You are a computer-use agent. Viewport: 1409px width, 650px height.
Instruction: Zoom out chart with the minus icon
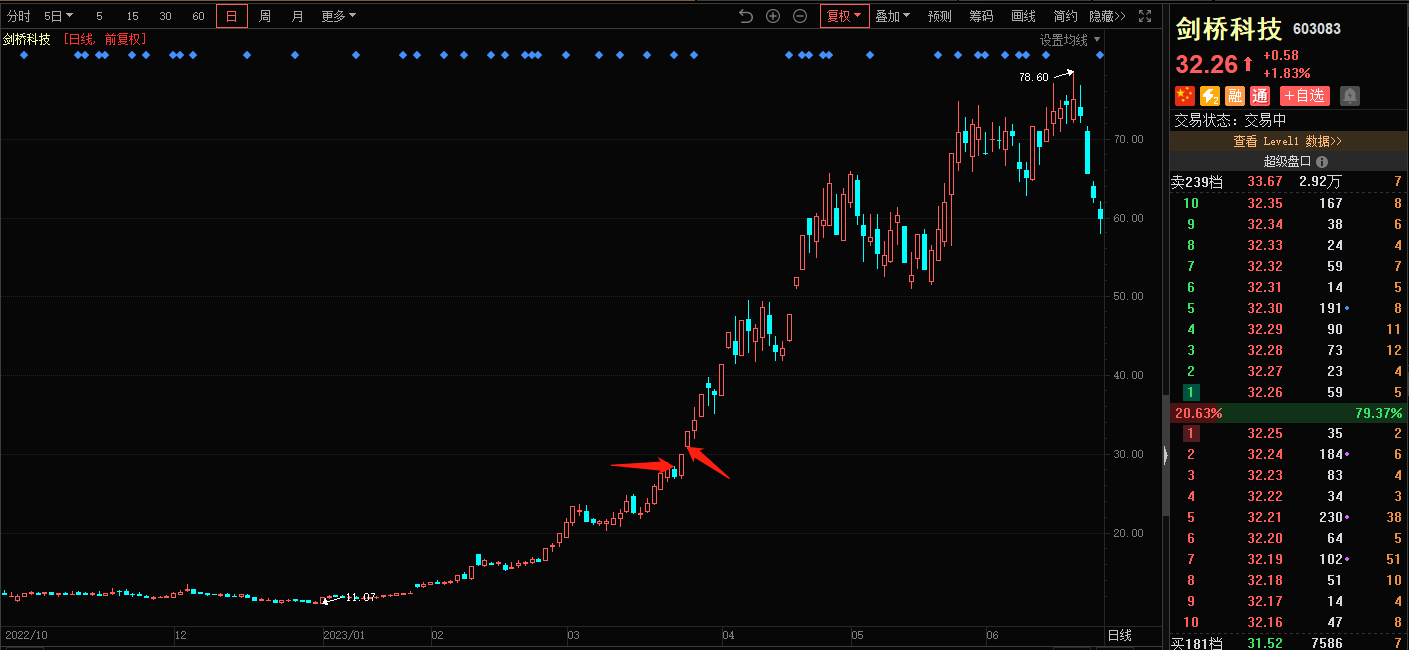click(x=800, y=16)
